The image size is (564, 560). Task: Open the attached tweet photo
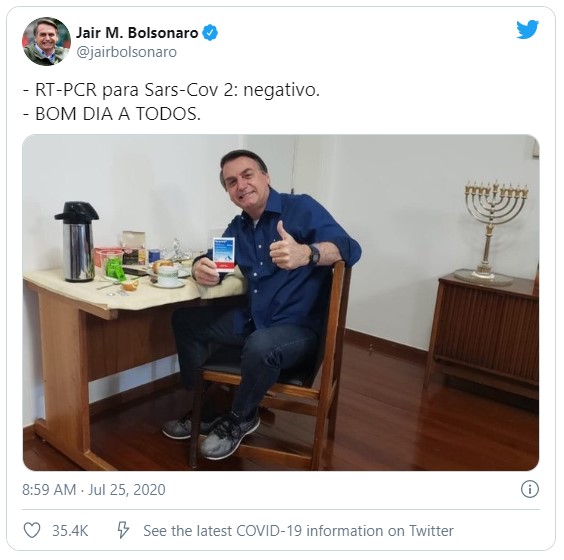[x=281, y=302]
